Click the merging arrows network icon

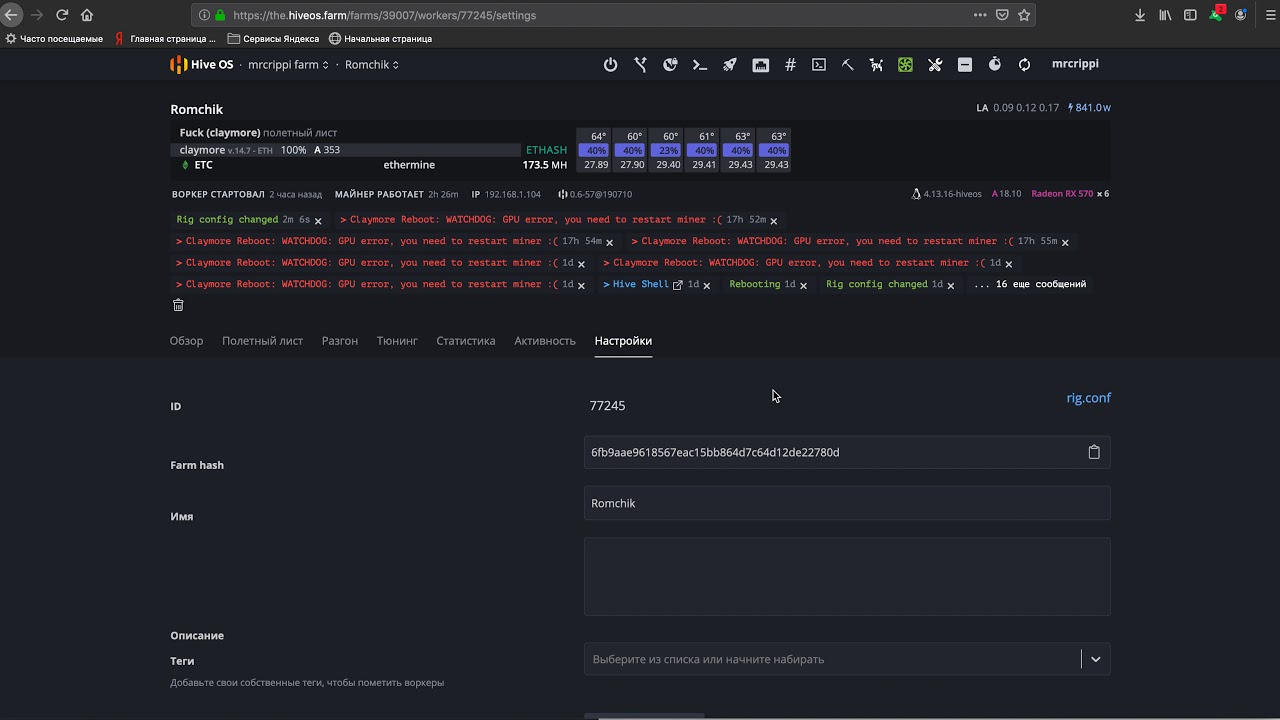click(640, 64)
